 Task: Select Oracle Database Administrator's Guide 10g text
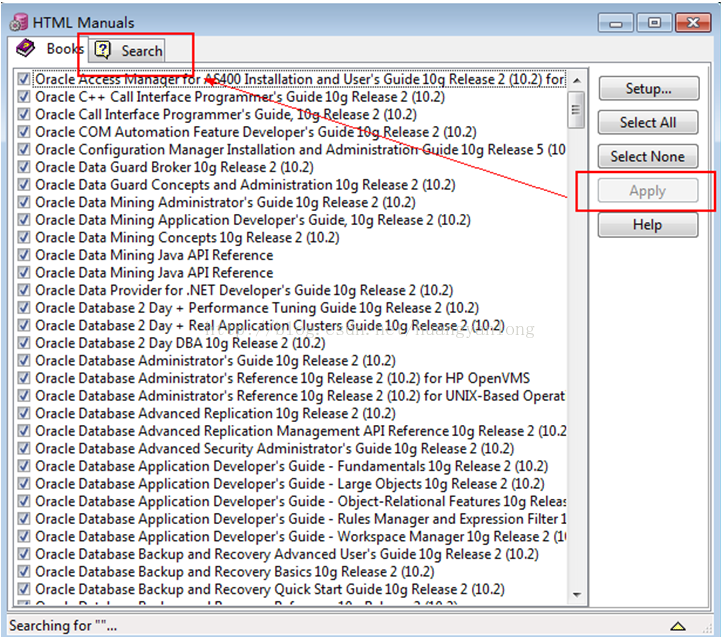point(215,361)
